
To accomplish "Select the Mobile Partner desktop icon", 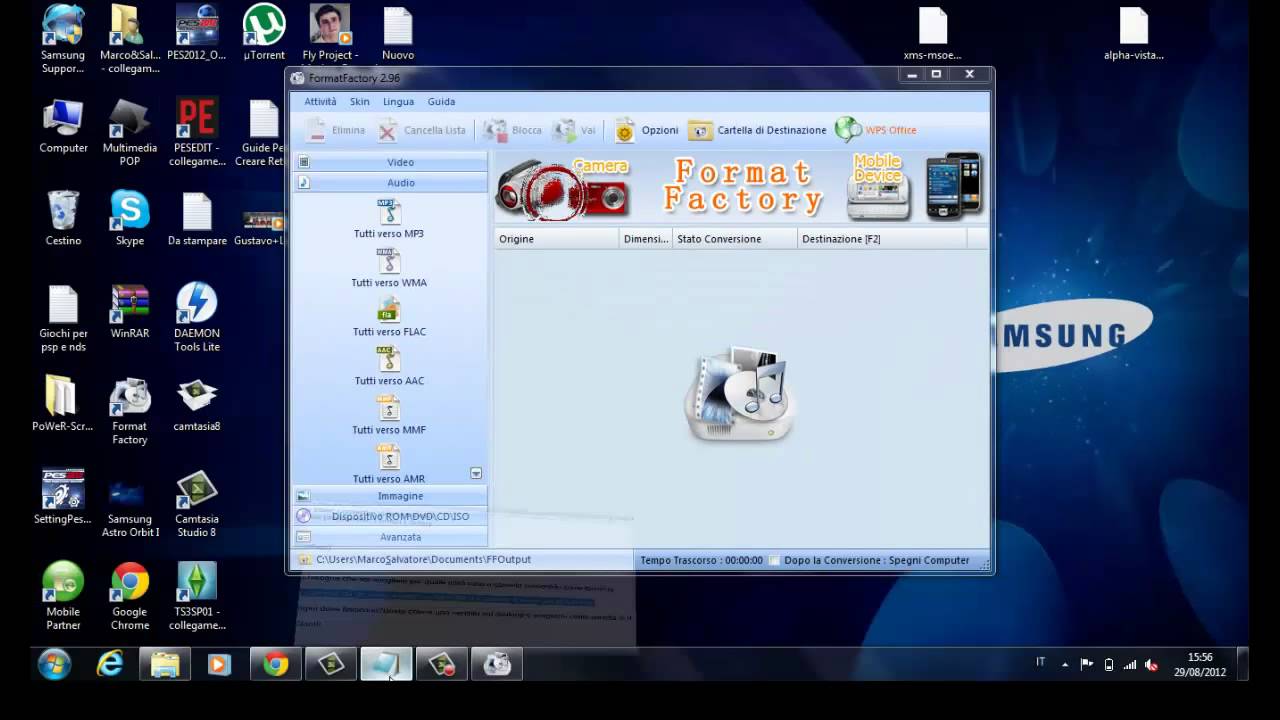I will [63, 596].
